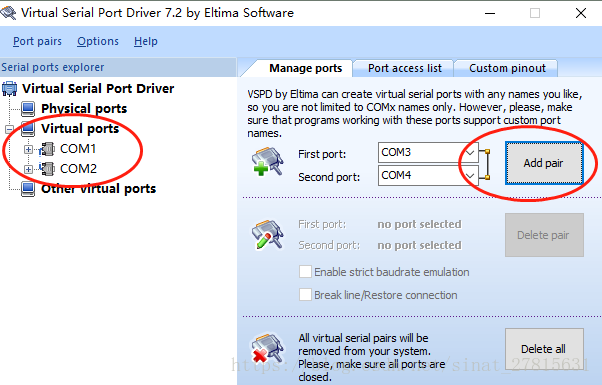Open the First port dropdown arrow
The image size is (602, 385).
coord(470,153)
